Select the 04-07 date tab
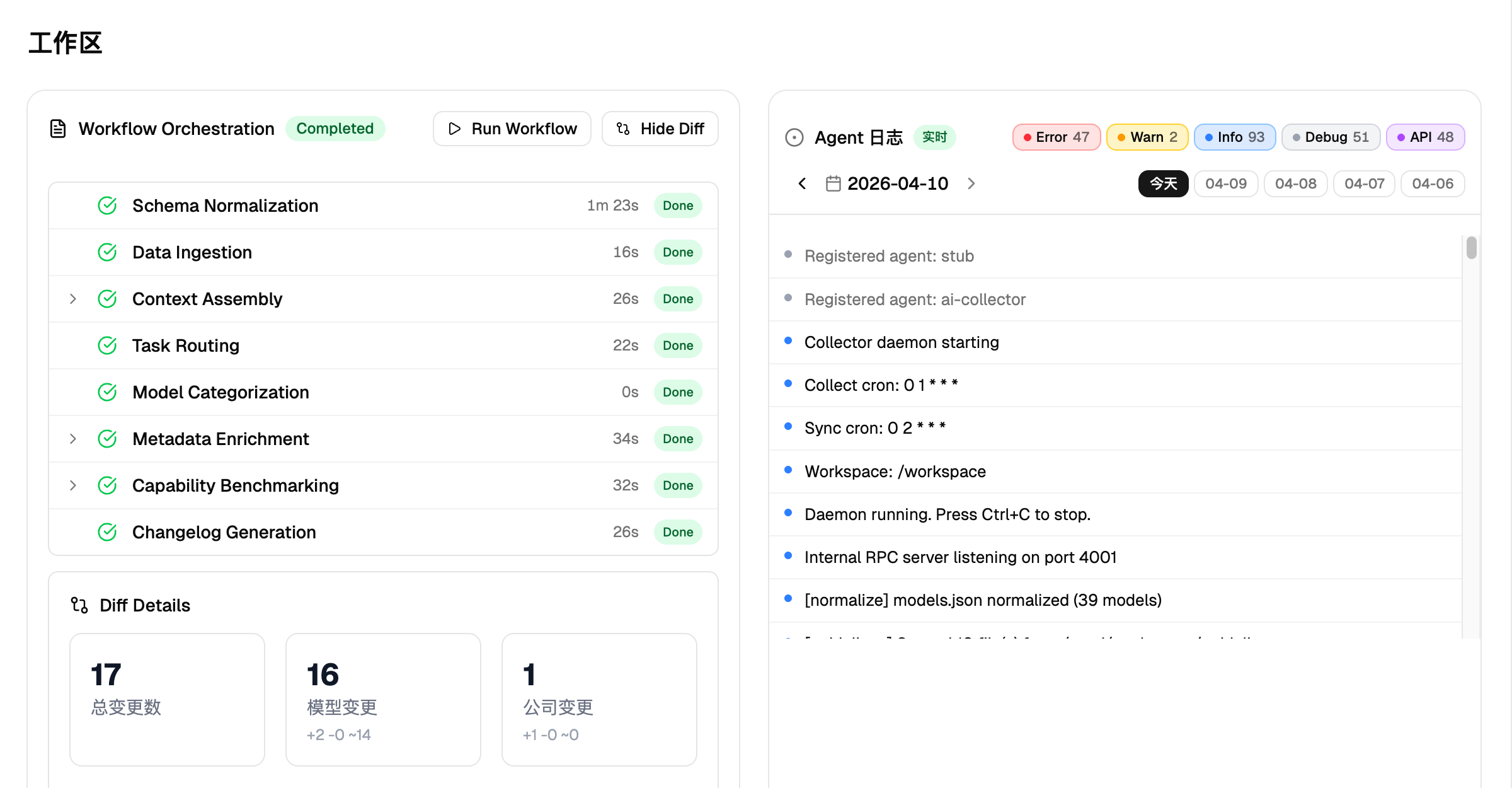The height and width of the screenshot is (788, 1512). (x=1364, y=183)
